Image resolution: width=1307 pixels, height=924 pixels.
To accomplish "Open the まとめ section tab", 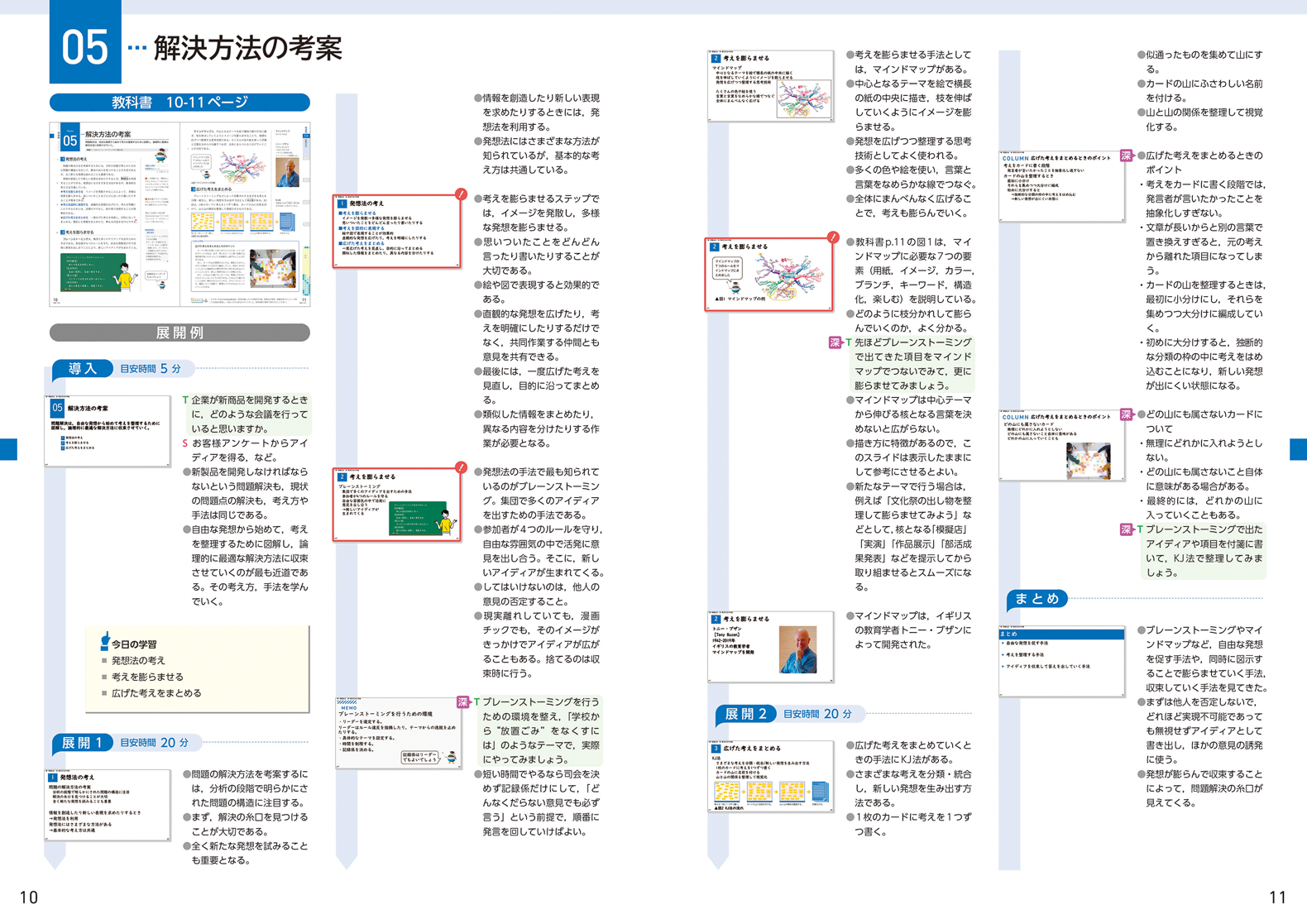I will pyautogui.click(x=1037, y=599).
